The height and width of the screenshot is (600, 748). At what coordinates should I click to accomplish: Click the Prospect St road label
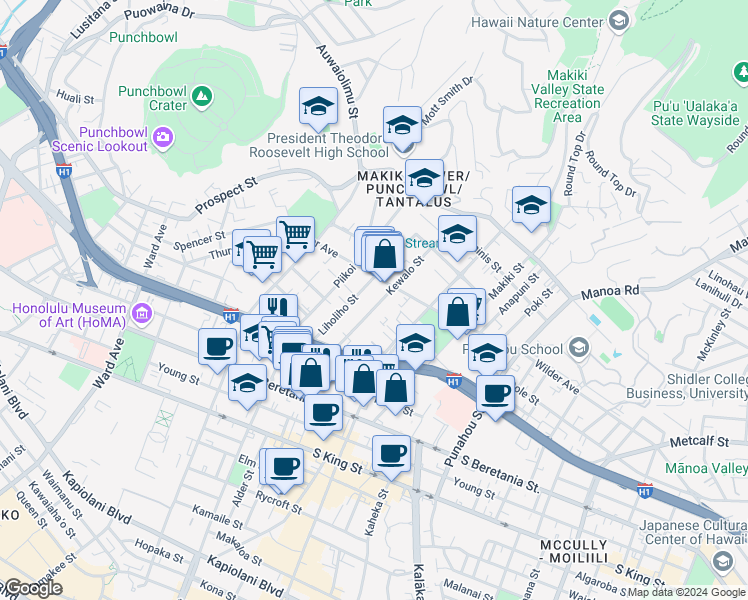click(x=226, y=195)
